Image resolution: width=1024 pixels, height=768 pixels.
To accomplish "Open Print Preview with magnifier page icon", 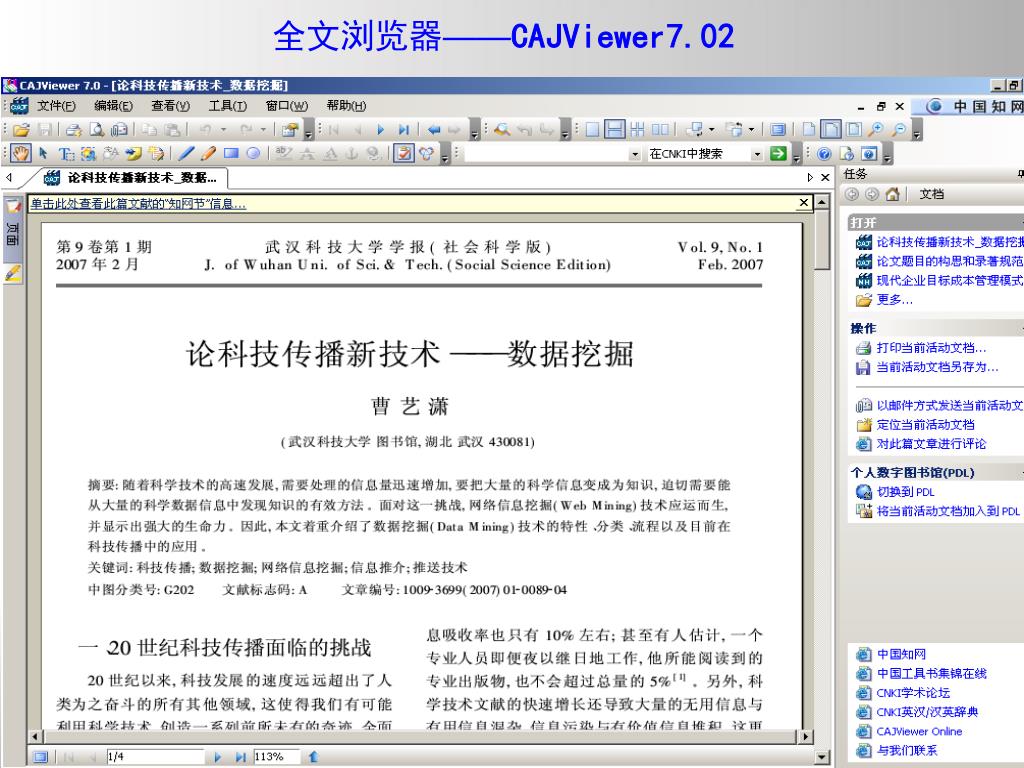I will [97, 129].
